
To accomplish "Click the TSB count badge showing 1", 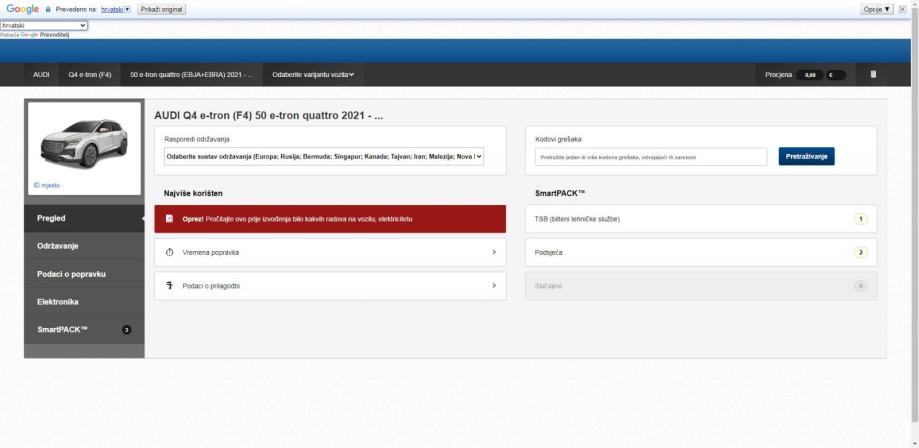I will (860, 219).
